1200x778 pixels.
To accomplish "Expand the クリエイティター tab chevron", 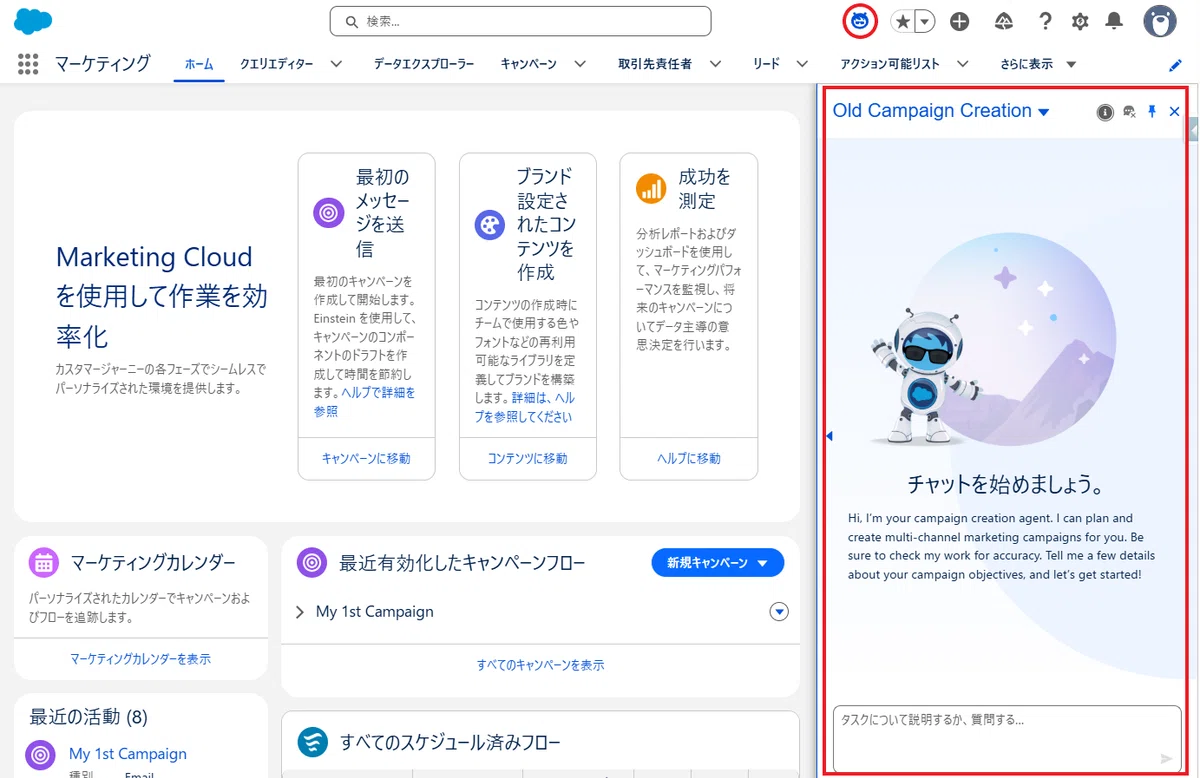I will 336,64.
